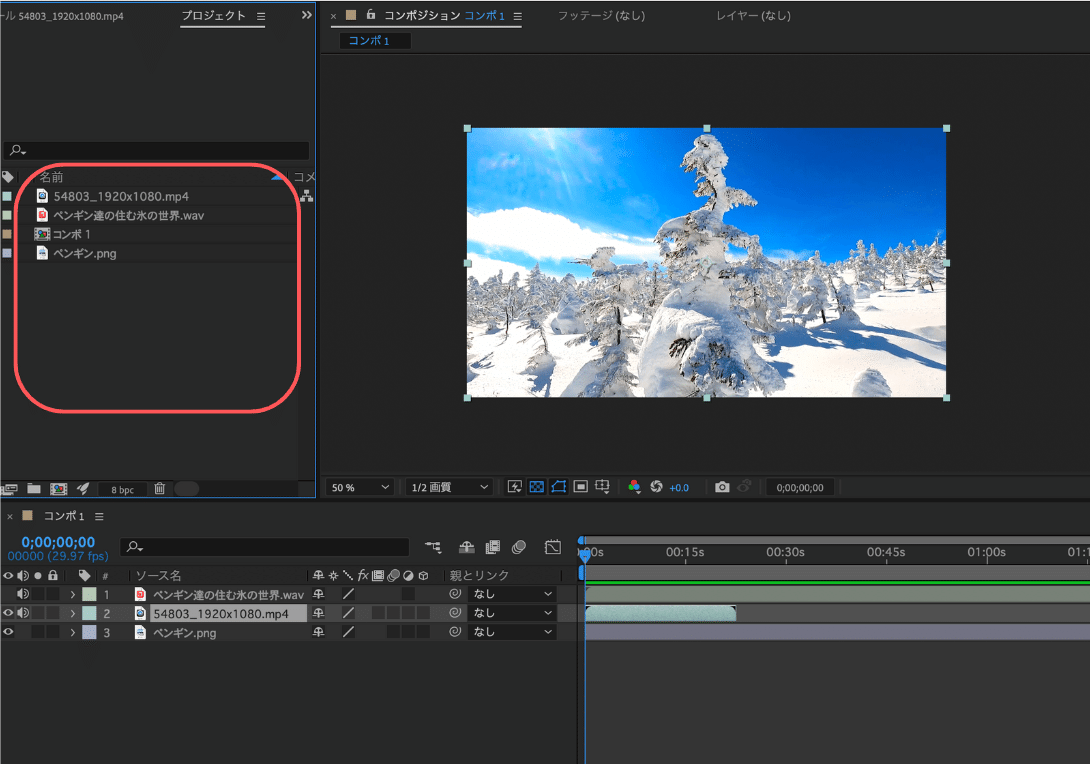Viewport: 1090px width, 764px height.
Task: Open the 50 % magnification dropdown
Action: [359, 487]
